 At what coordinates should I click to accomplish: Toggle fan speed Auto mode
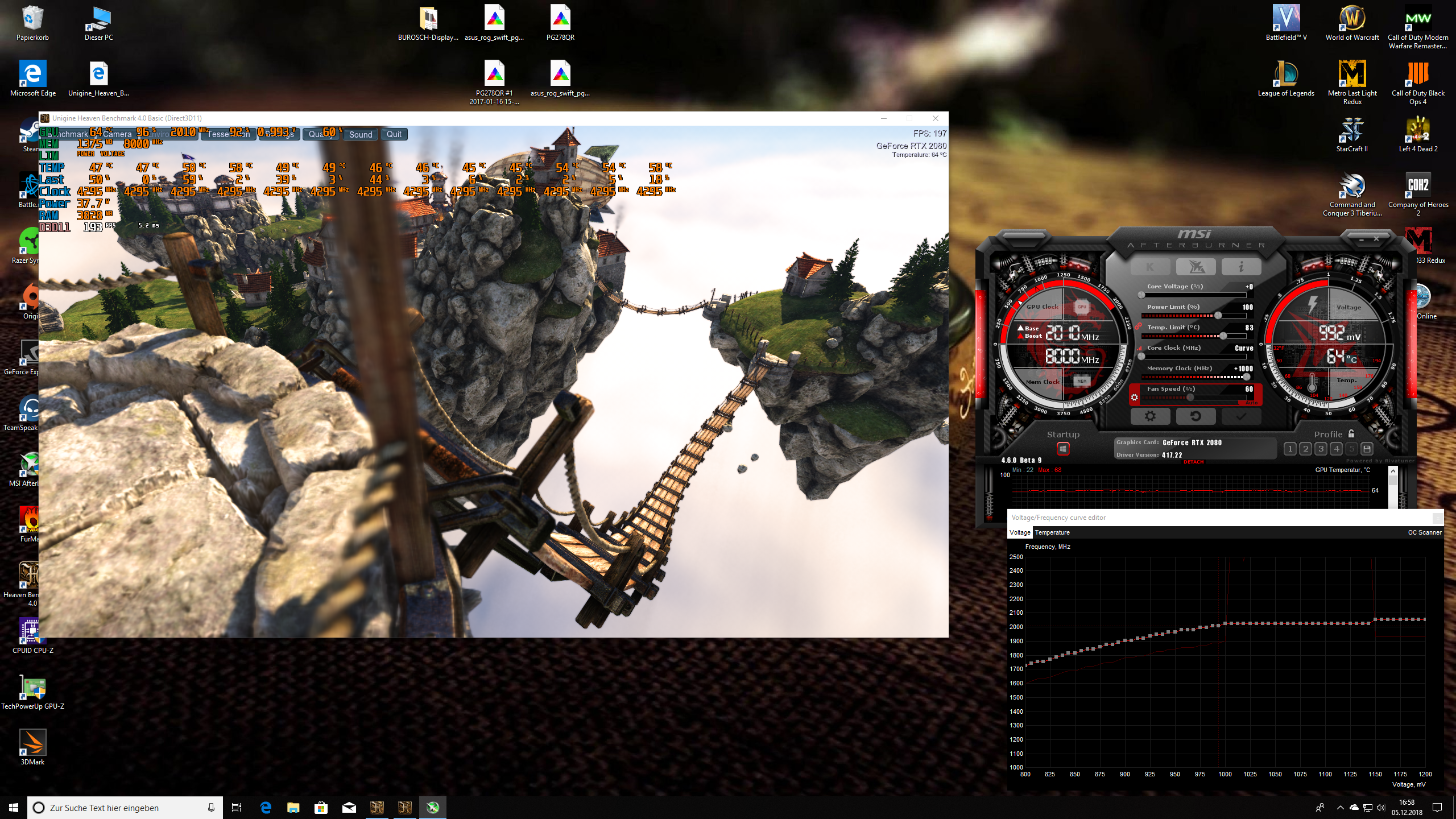tap(1252, 403)
